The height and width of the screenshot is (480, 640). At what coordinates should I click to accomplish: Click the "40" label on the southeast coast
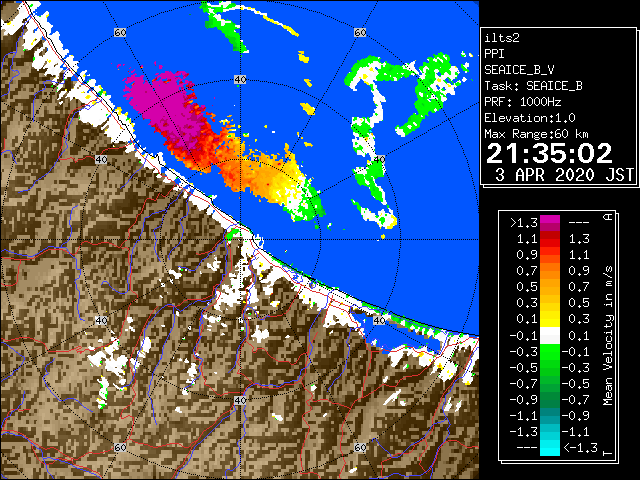[x=380, y=320]
